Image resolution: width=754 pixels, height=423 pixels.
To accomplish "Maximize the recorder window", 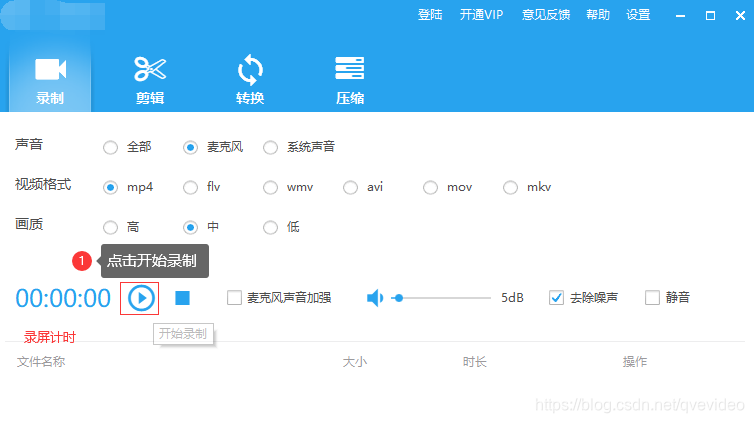I will point(710,16).
